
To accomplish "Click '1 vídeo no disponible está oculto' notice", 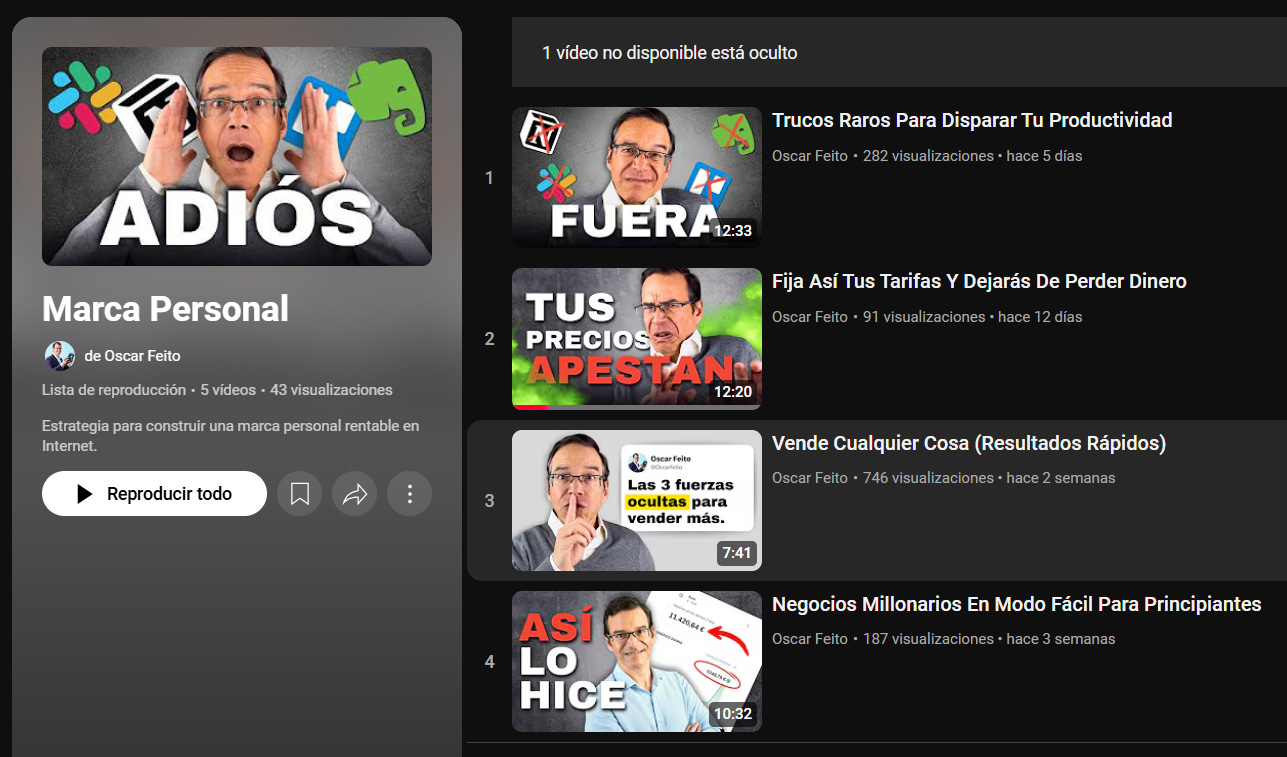I will 670,53.
